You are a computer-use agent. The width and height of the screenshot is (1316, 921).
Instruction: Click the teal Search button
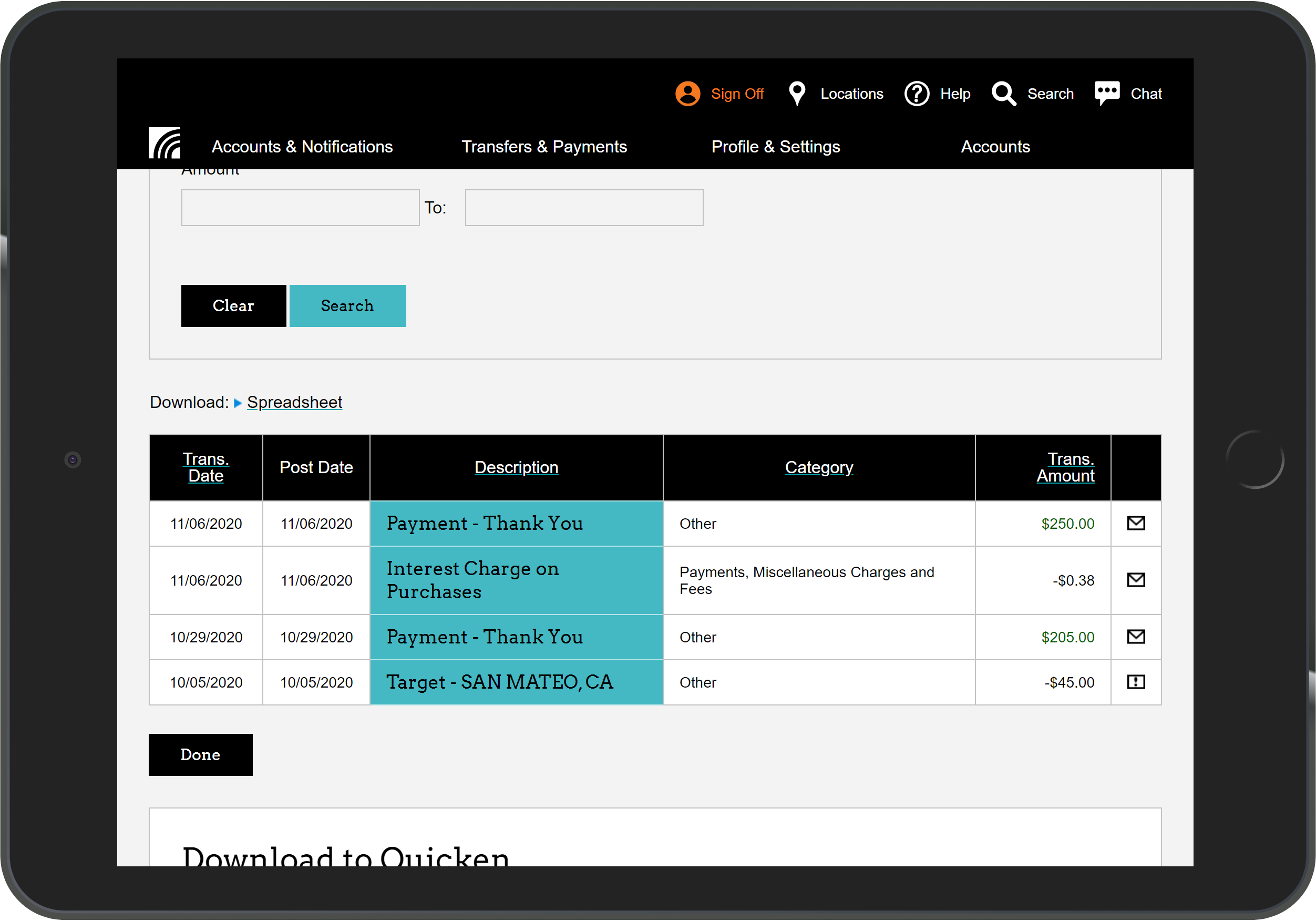click(x=348, y=306)
